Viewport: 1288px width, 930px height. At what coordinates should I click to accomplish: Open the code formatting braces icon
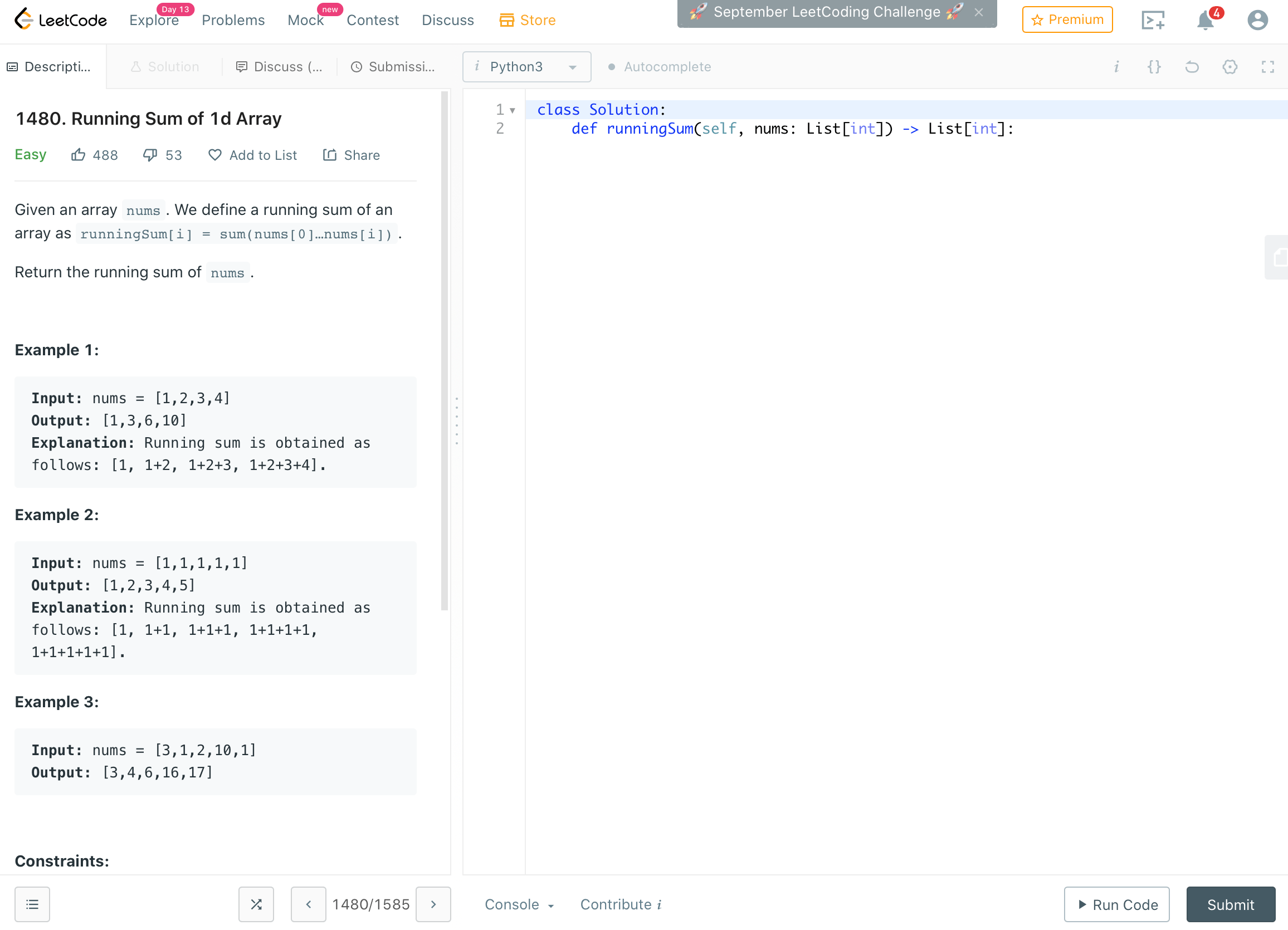click(1154, 66)
